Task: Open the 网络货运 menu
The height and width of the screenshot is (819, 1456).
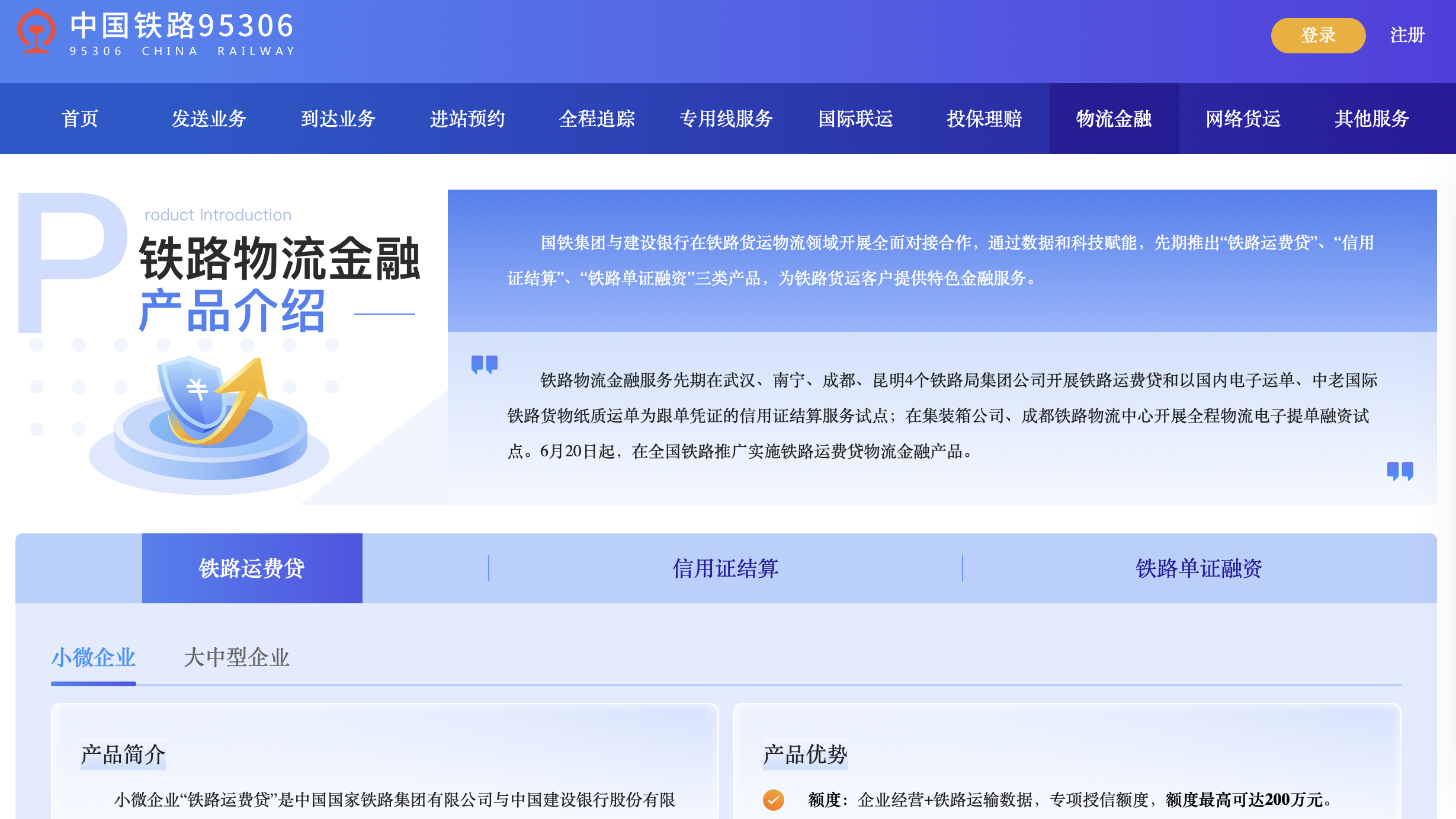Action: [x=1243, y=119]
